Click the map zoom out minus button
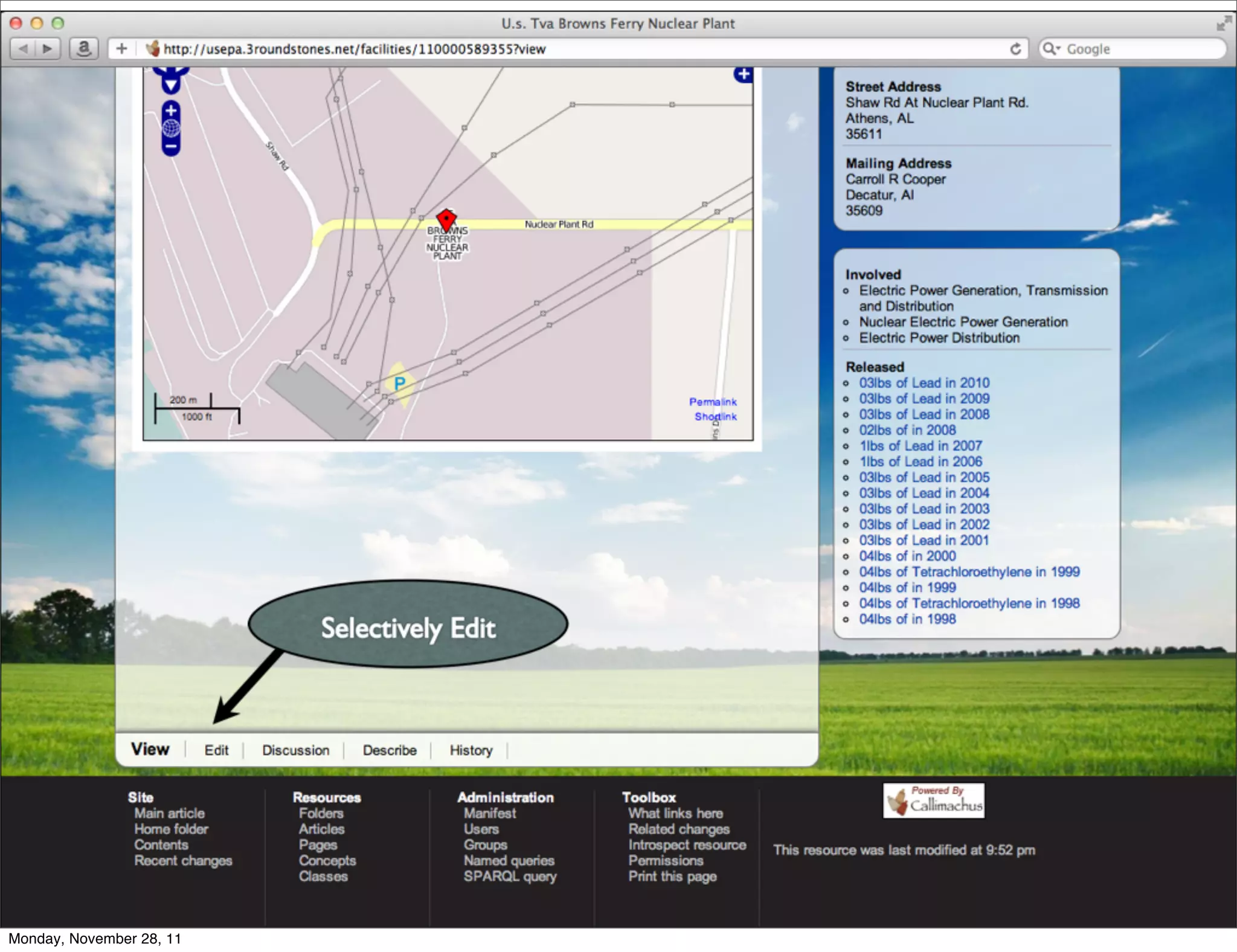The image size is (1237, 952). [x=171, y=146]
